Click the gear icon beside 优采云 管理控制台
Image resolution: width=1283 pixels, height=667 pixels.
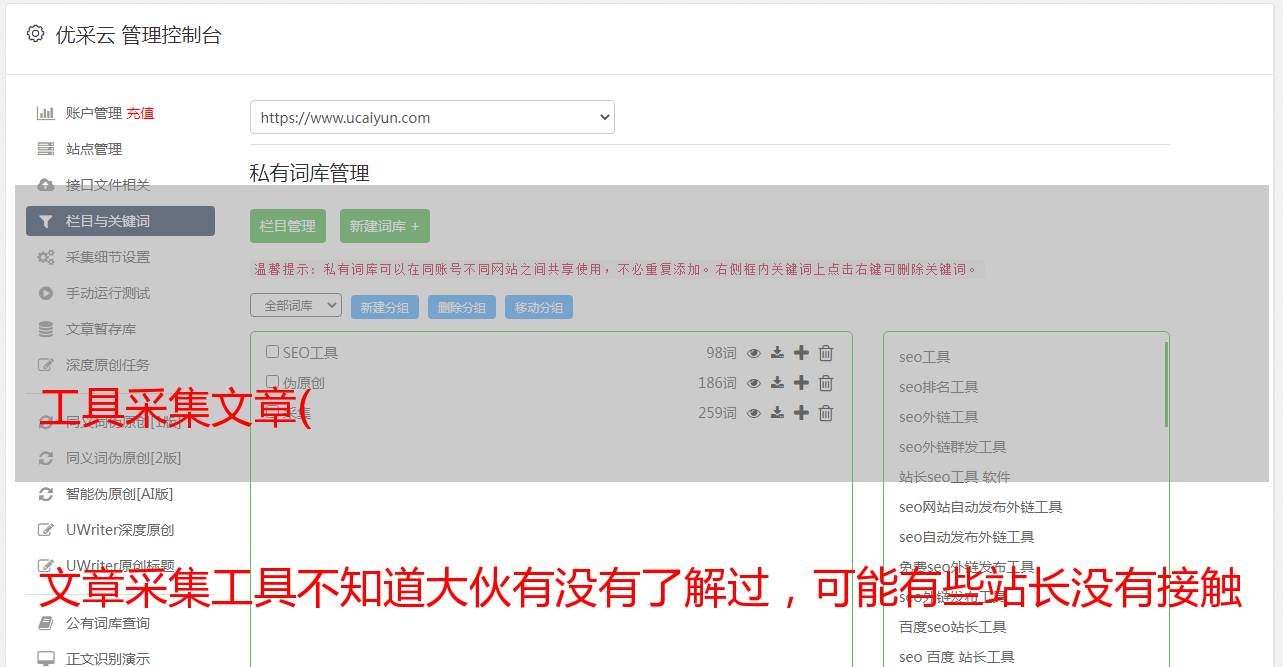click(x=36, y=34)
